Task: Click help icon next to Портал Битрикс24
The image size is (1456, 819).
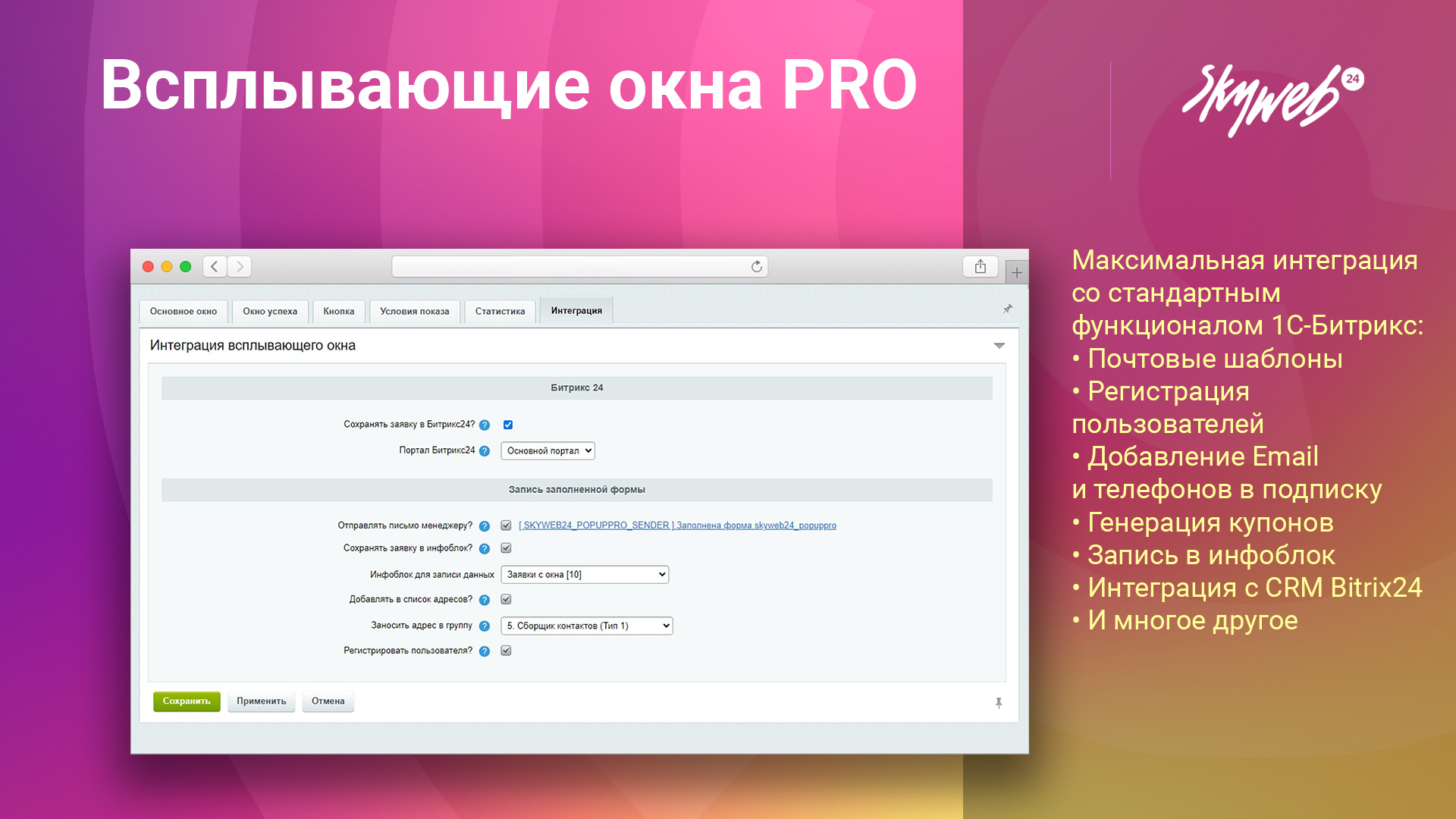Action: click(485, 451)
